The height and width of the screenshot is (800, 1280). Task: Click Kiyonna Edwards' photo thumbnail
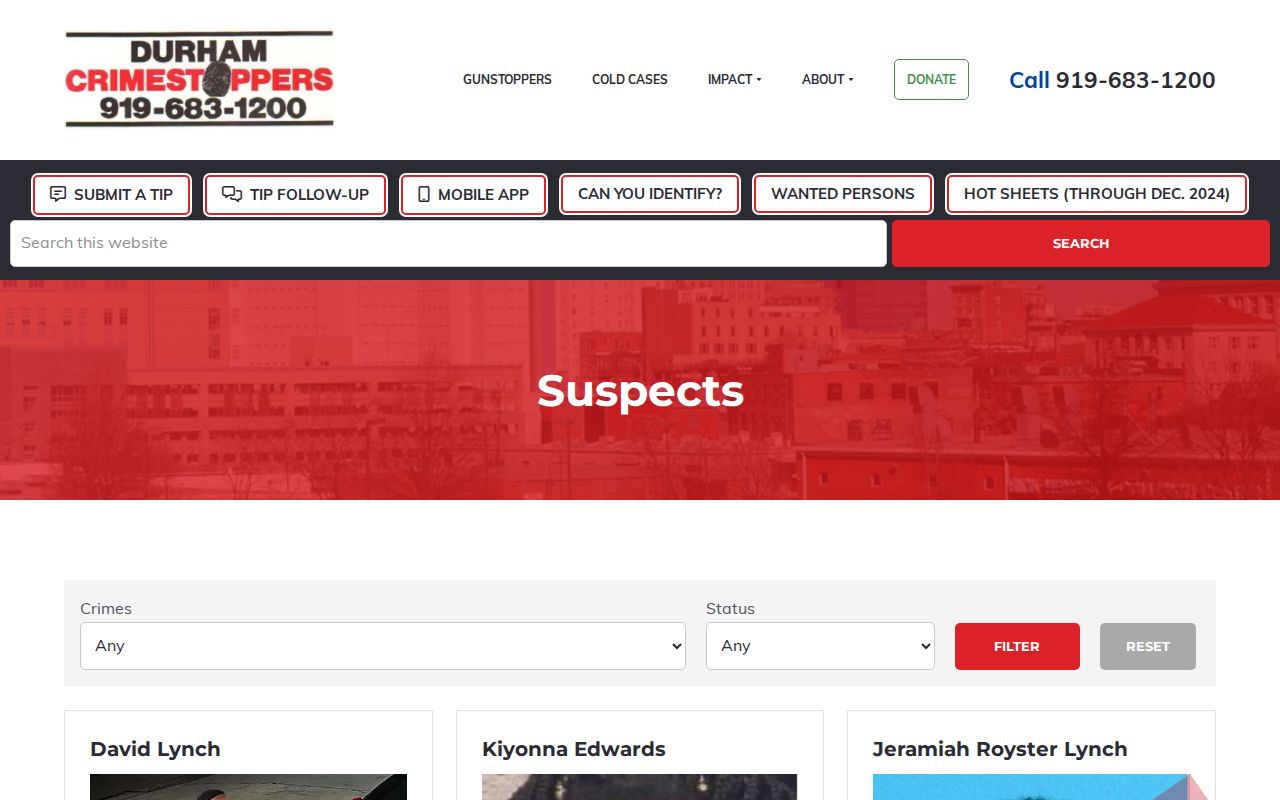[640, 787]
